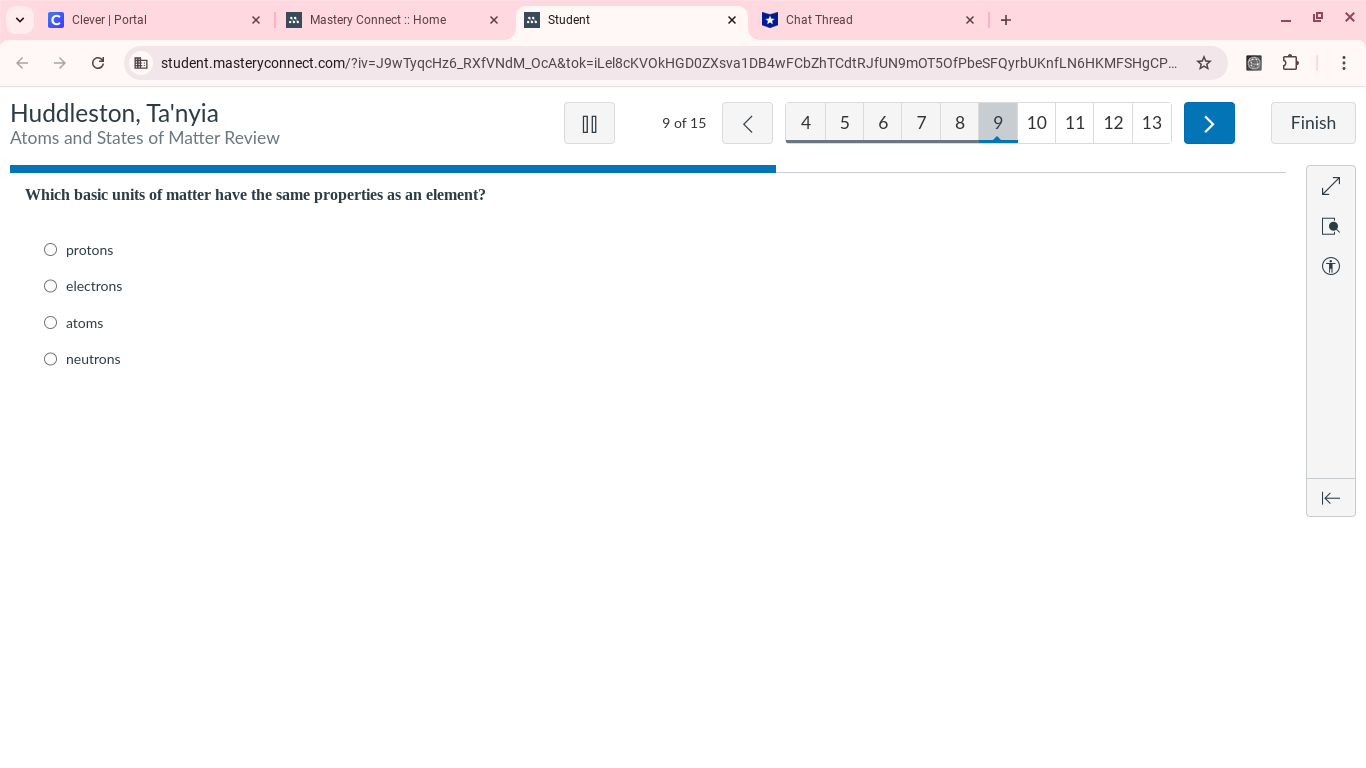Navigate forward in browser history
The width and height of the screenshot is (1366, 768).
pos(60,63)
